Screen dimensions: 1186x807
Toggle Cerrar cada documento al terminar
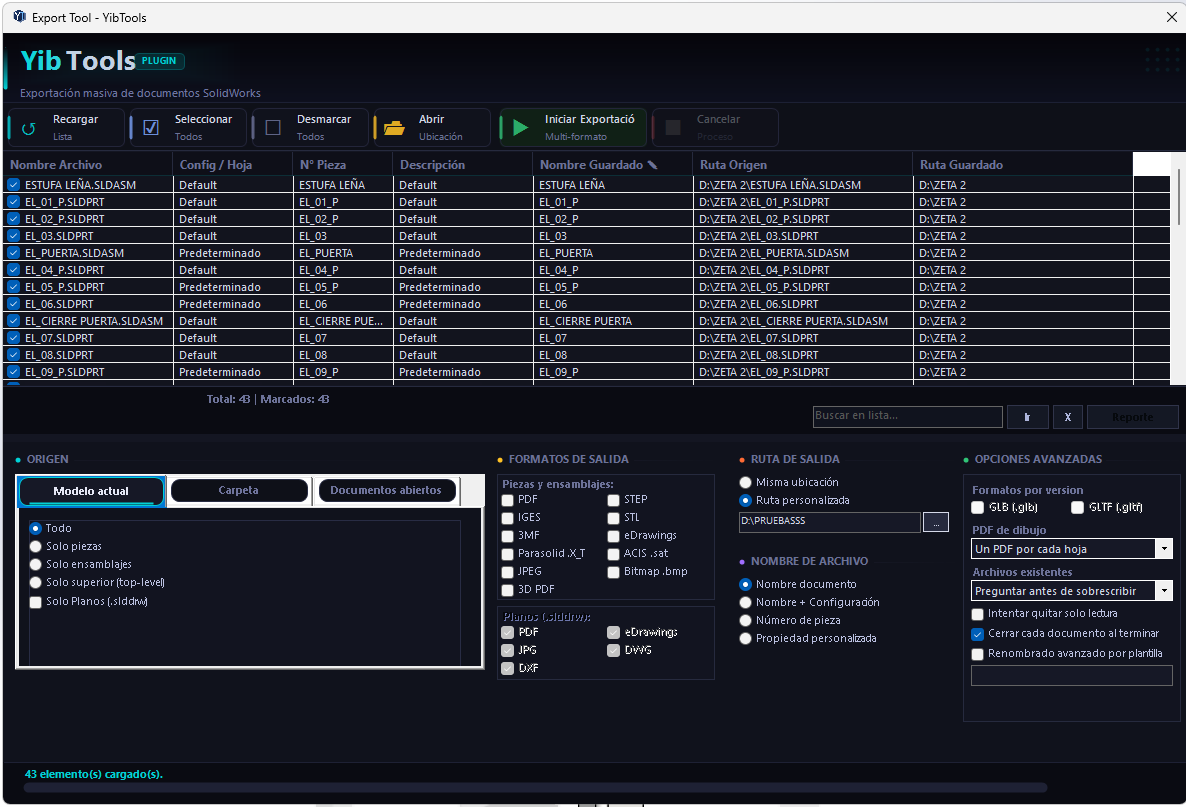pos(978,634)
